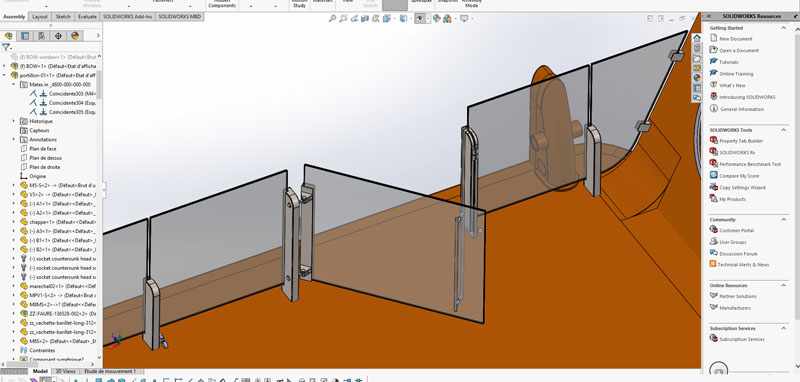Click the Edit Appearance color ball icon
This screenshot has width=800, height=382.
coord(436,18)
